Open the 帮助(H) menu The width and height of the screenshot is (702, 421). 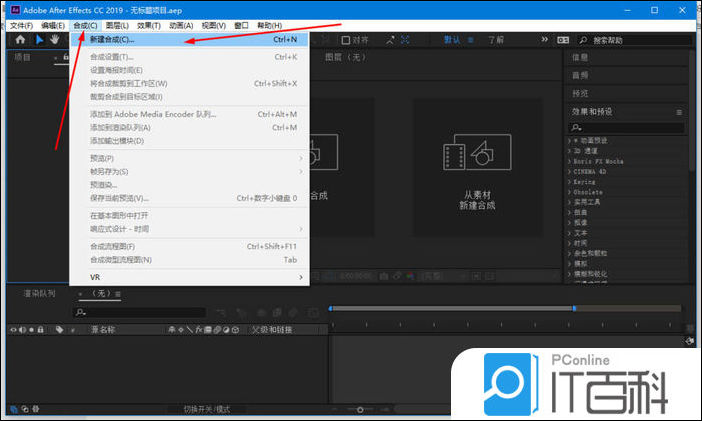[x=270, y=26]
